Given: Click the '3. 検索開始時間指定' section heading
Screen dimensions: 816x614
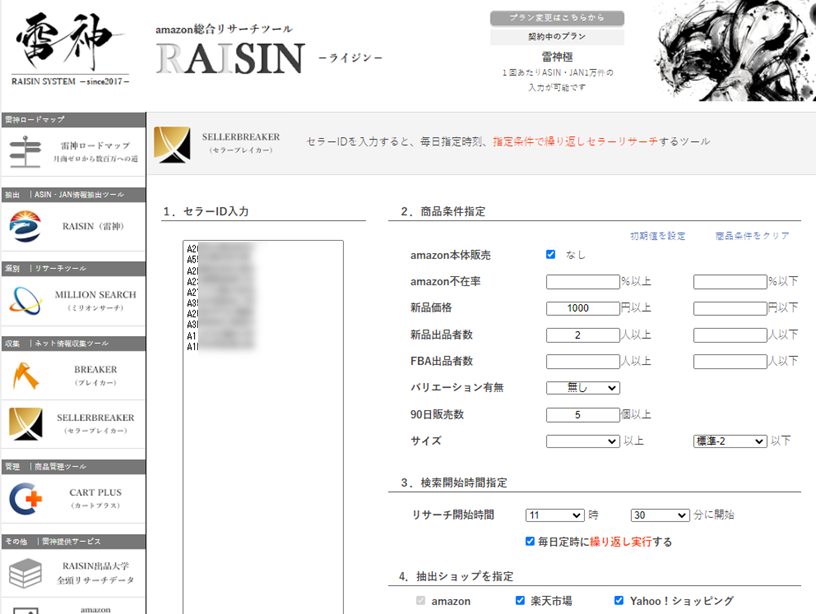Looking at the screenshot, I should pos(454,482).
